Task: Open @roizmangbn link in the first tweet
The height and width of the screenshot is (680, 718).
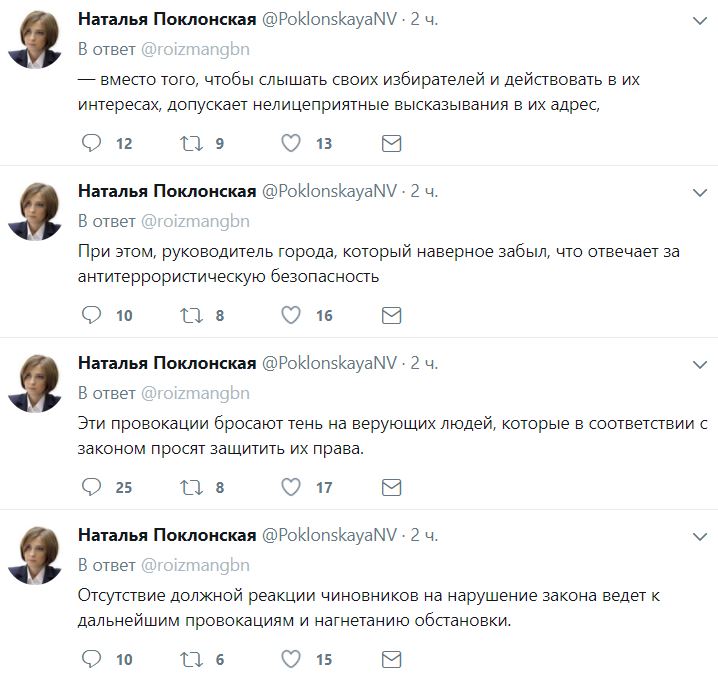Action: [196, 49]
